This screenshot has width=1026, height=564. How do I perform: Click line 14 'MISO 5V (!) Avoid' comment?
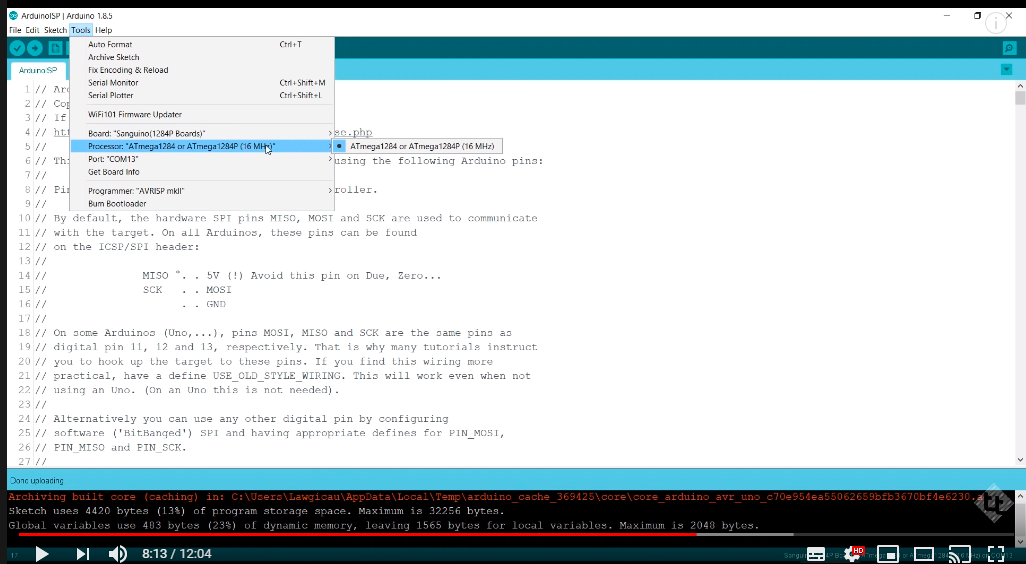pyautogui.click(x=292, y=275)
